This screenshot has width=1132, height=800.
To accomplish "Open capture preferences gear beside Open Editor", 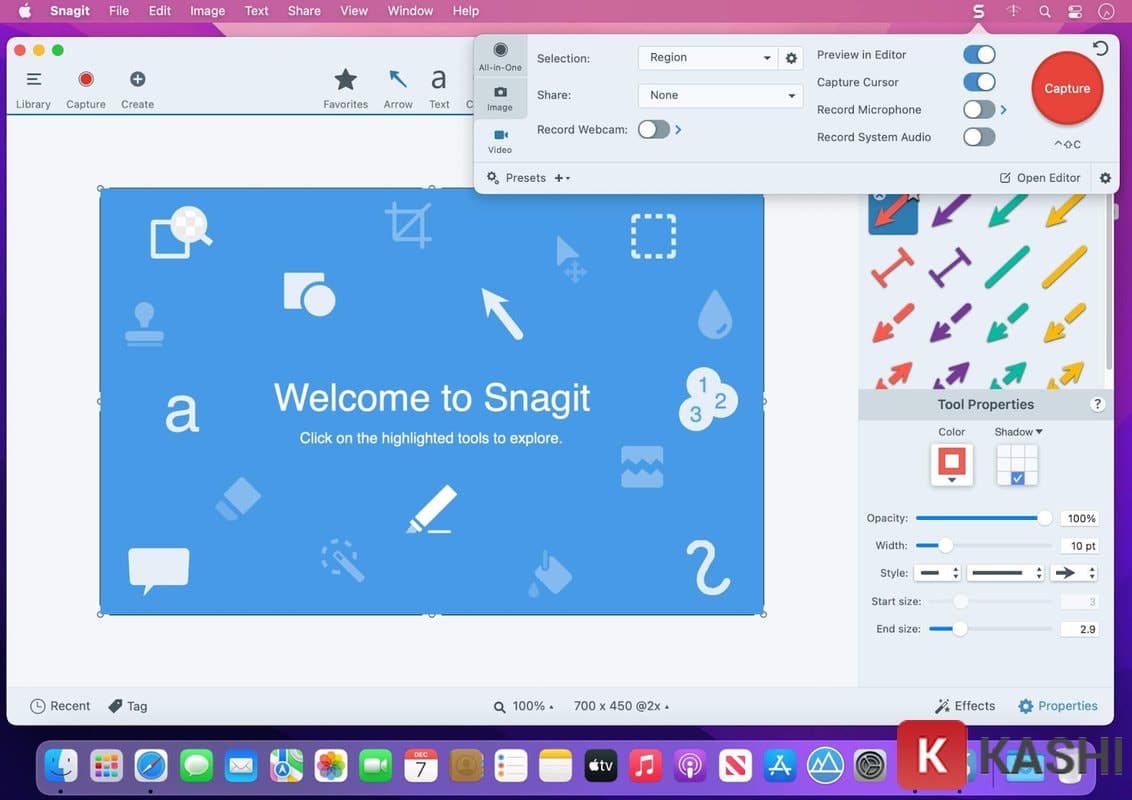I will click(x=1105, y=178).
